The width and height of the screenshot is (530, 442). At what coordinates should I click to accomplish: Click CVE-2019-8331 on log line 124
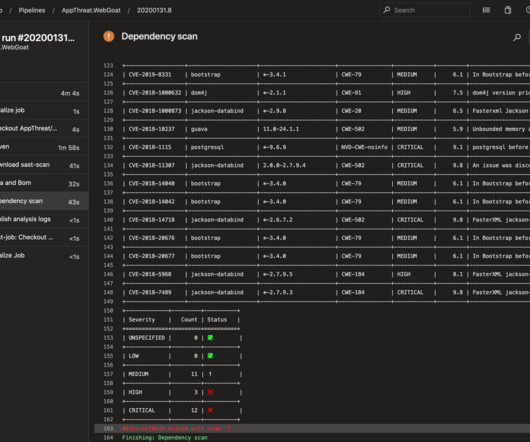pyautogui.click(x=150, y=75)
